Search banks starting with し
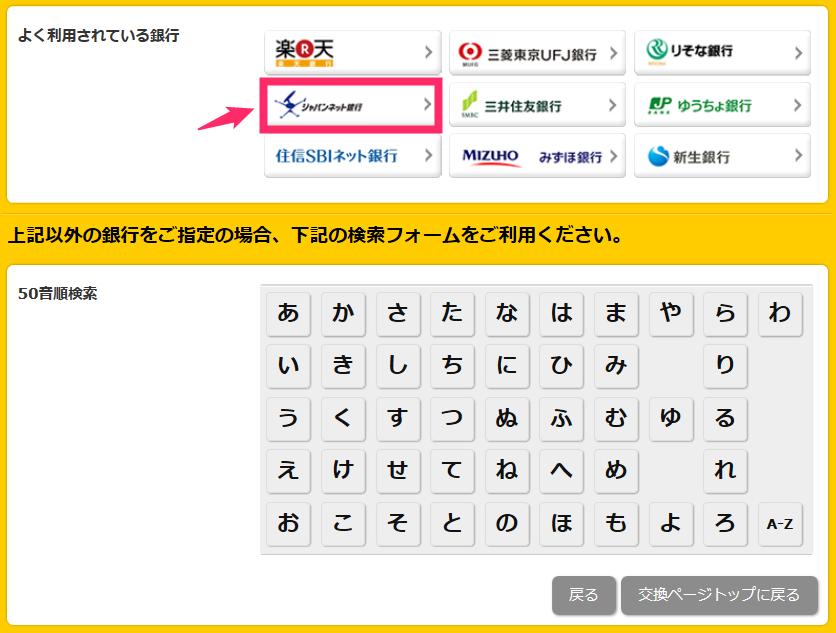This screenshot has width=836, height=633. coord(398,366)
